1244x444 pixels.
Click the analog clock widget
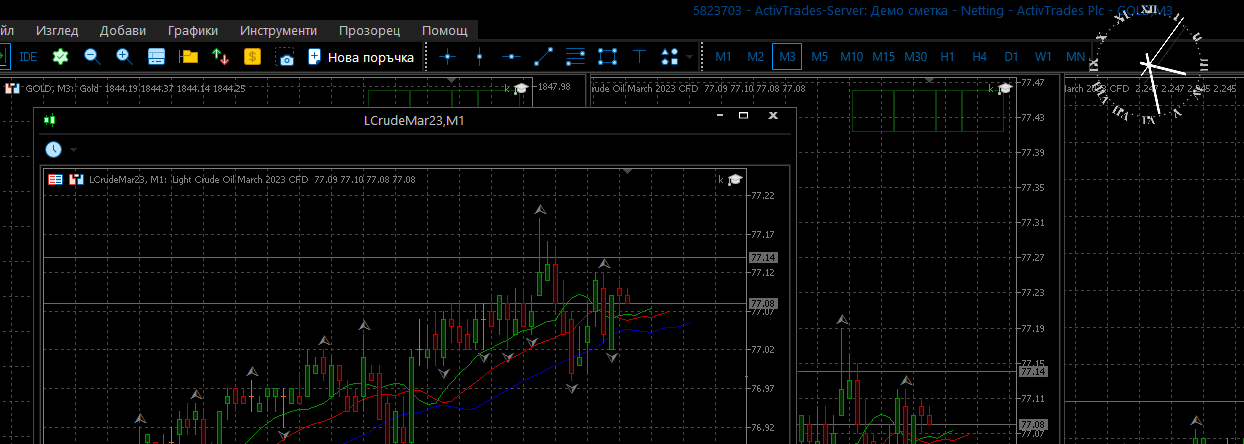[1150, 66]
